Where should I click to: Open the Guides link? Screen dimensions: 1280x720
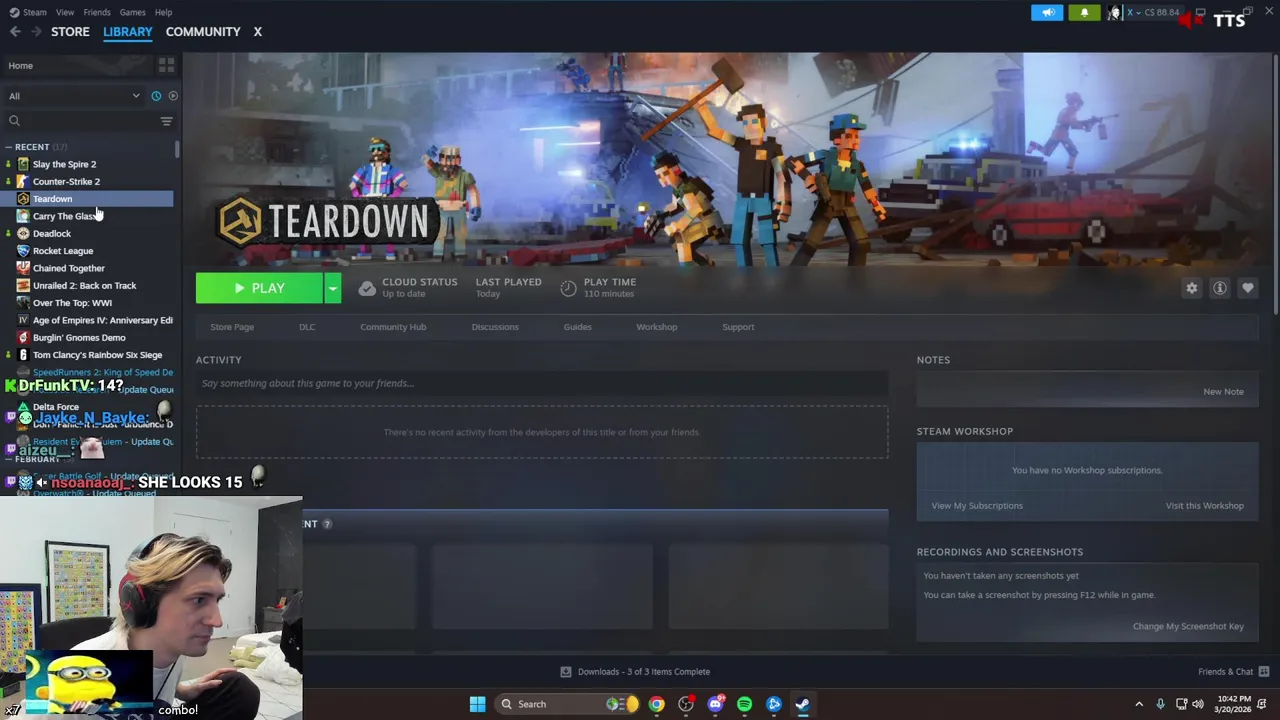[577, 327]
